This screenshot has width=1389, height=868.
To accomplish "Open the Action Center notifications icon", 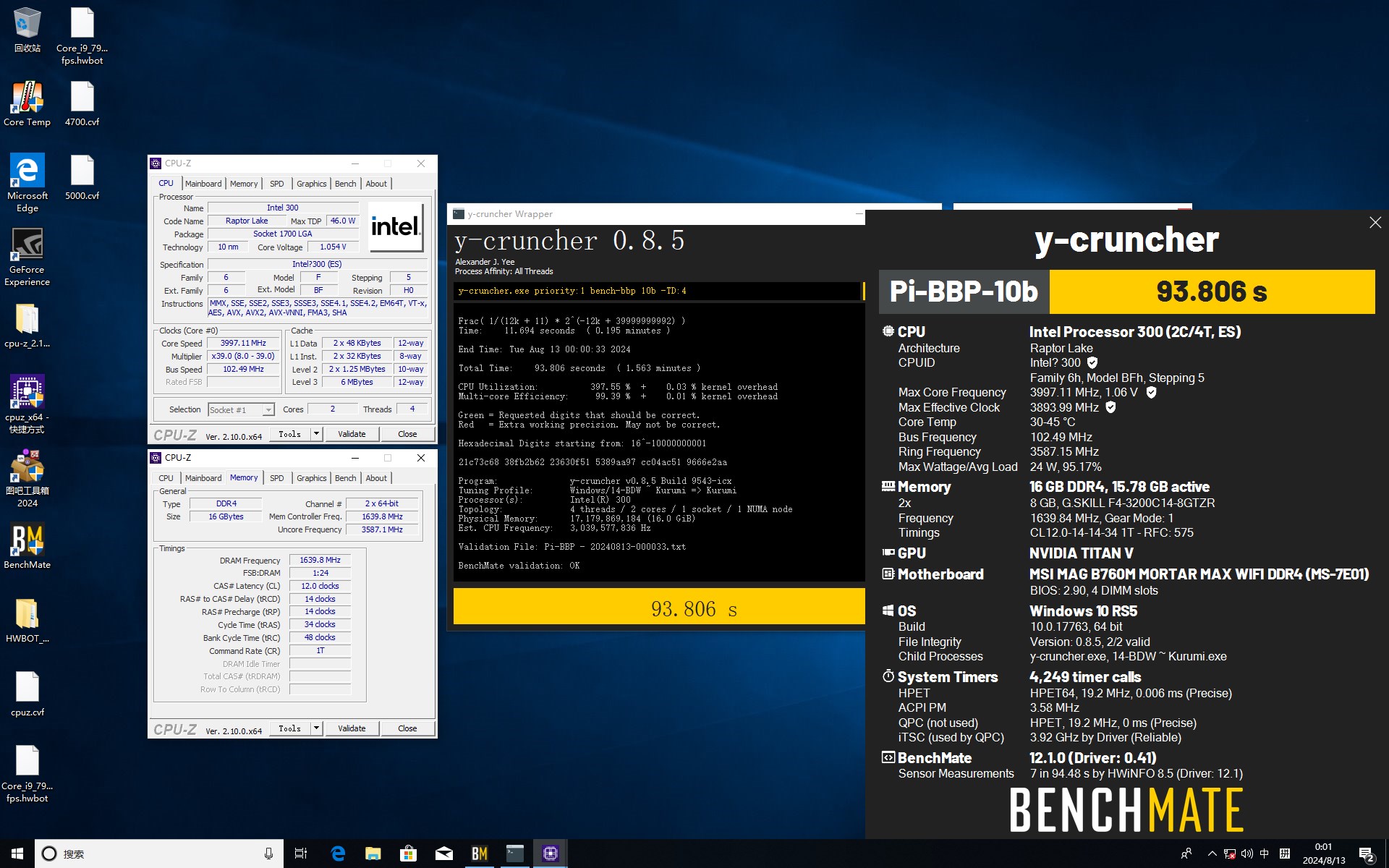I will tap(1367, 854).
